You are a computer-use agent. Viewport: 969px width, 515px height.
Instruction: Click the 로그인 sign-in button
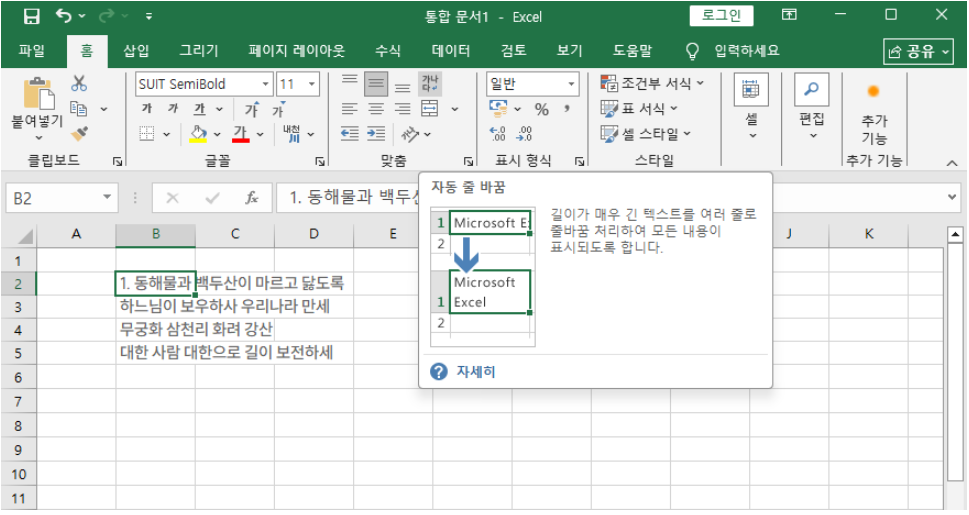720,15
